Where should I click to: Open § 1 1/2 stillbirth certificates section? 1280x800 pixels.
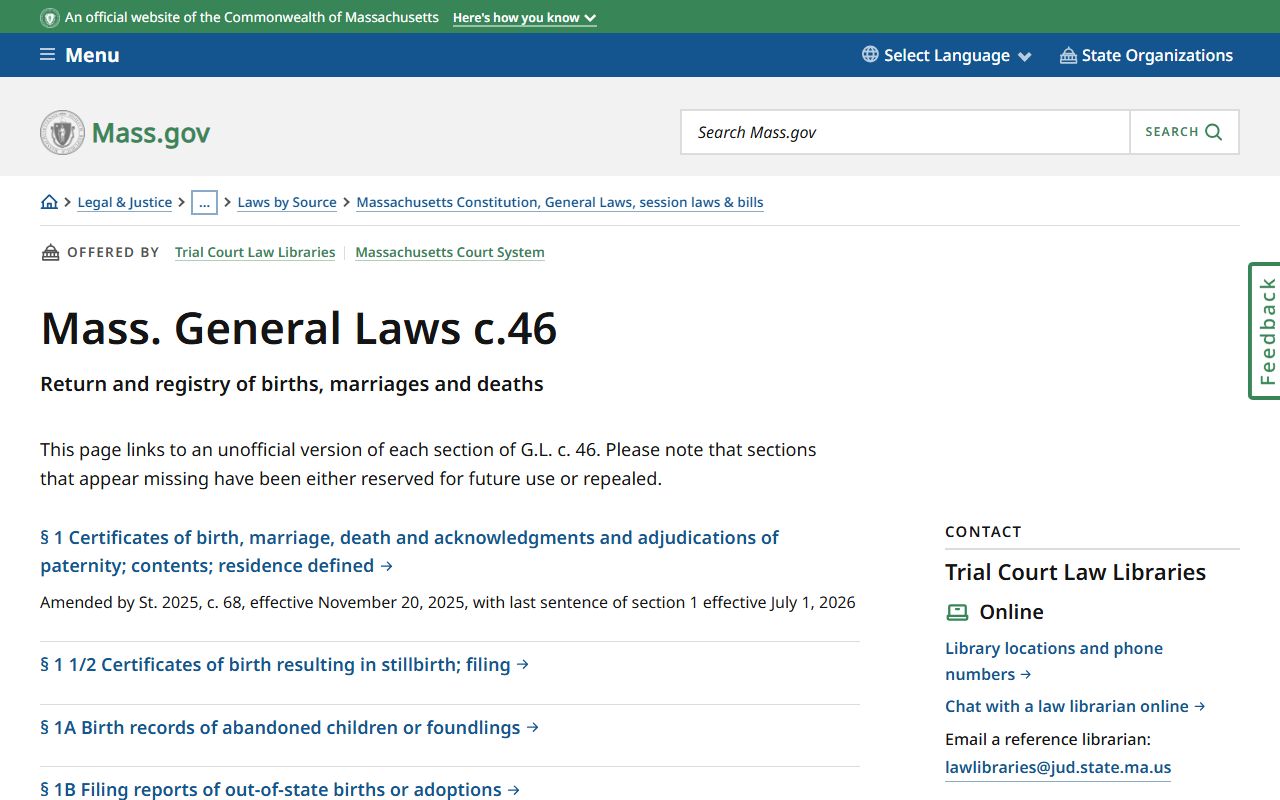[285, 664]
